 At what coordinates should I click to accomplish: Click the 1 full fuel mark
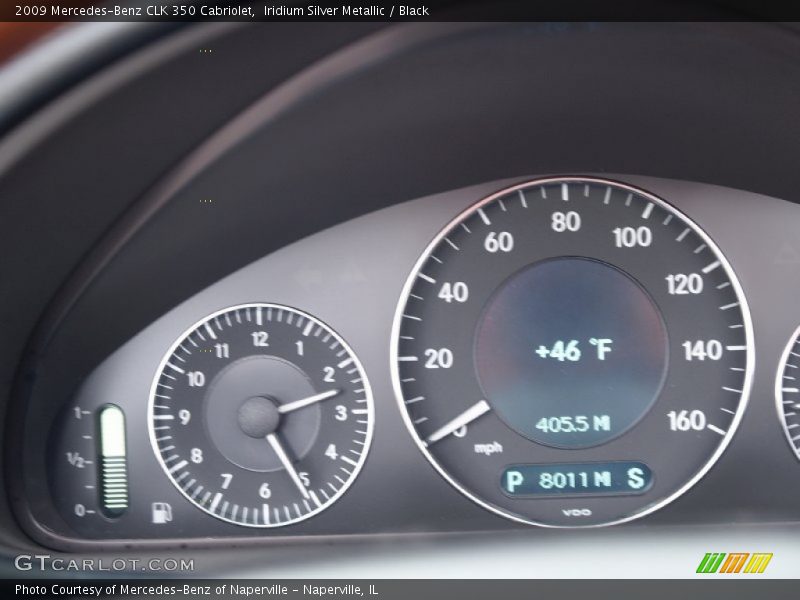[78, 412]
